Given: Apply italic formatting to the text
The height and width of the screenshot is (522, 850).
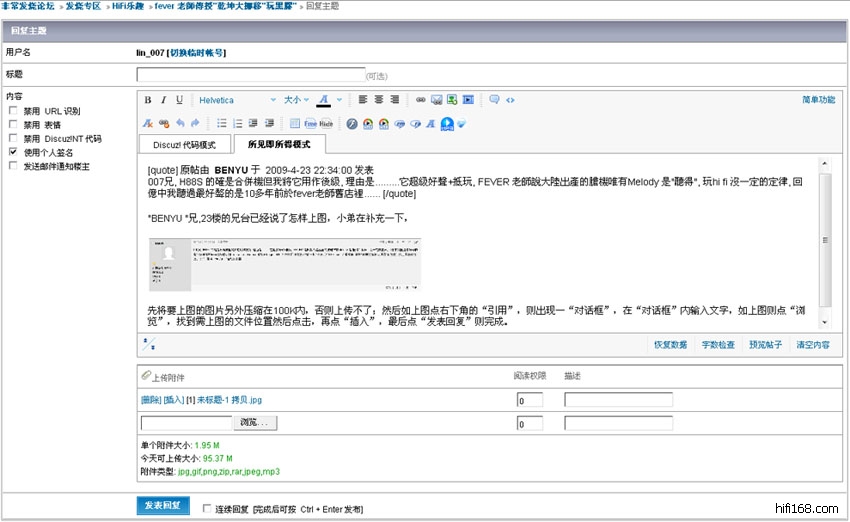Looking at the screenshot, I should tap(164, 100).
